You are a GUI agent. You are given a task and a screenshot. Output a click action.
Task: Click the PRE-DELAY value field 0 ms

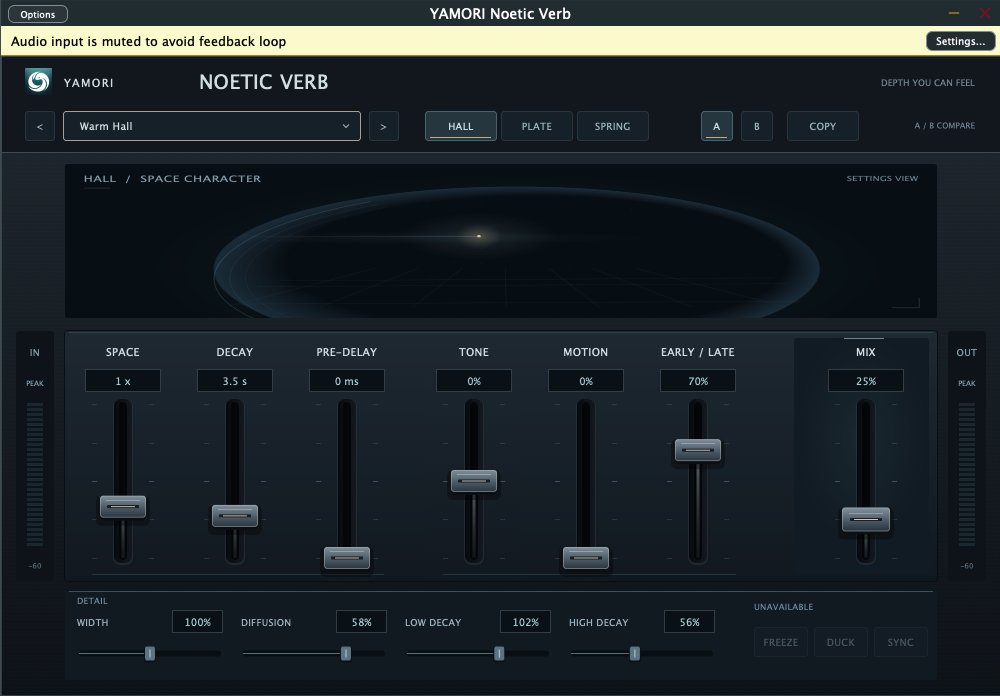347,381
